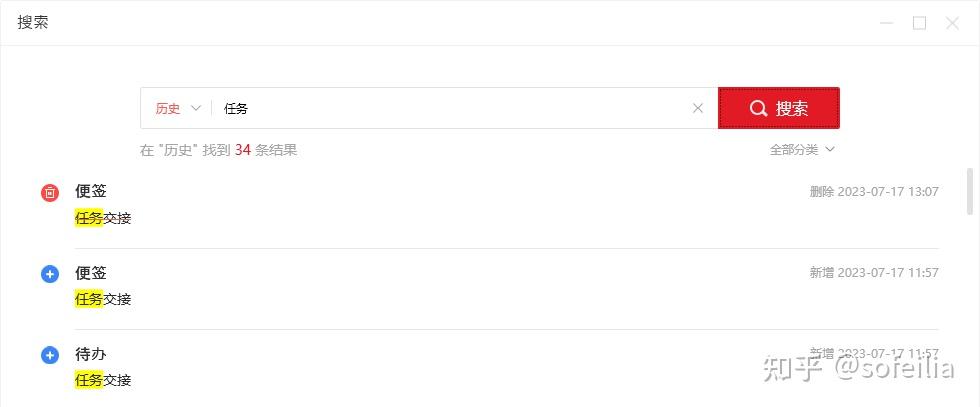Open the deleted 便签 result title
The image size is (980, 407).
(91, 191)
